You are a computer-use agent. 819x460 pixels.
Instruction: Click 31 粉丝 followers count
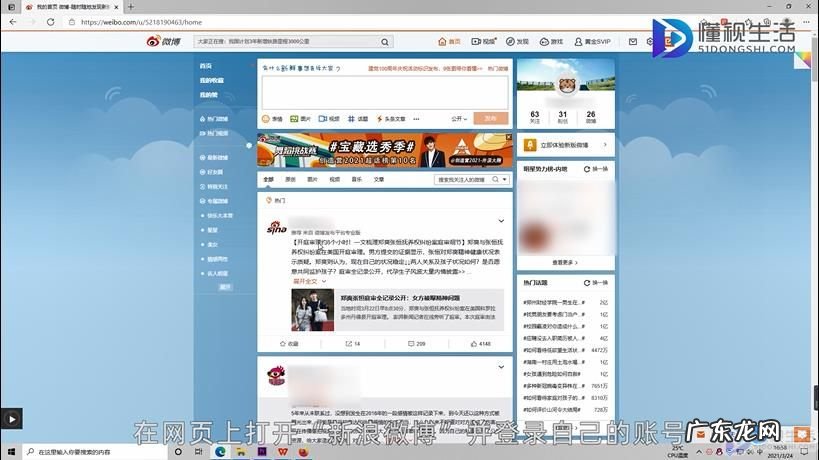[x=563, y=117]
